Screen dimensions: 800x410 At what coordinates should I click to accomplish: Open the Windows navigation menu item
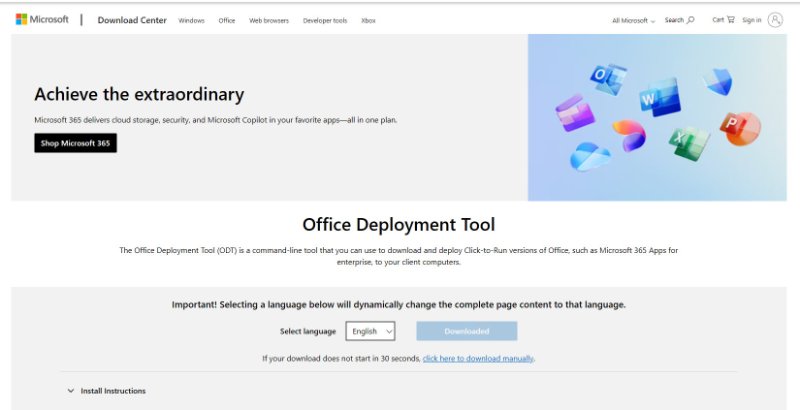point(191,20)
